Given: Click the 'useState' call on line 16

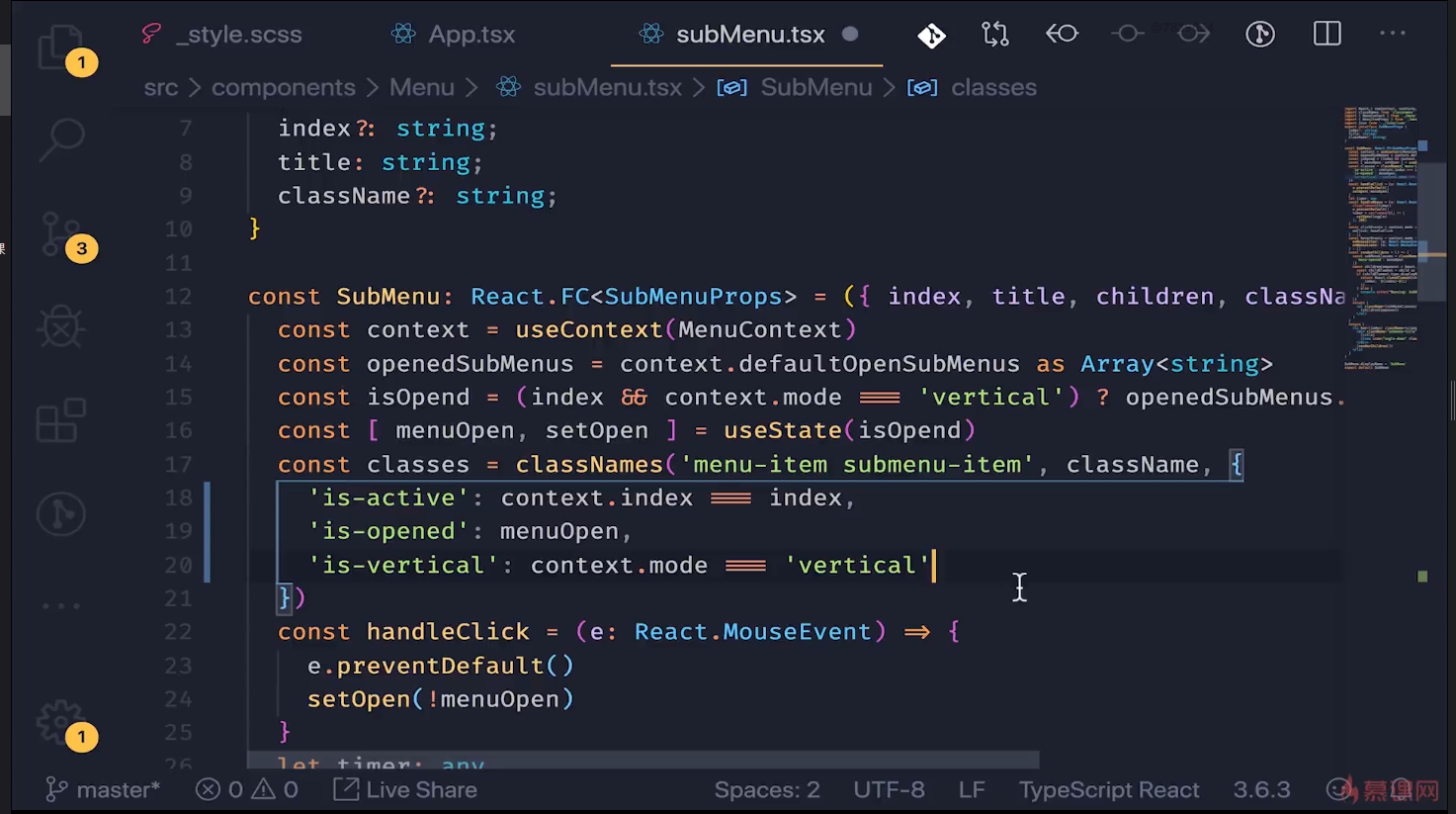Looking at the screenshot, I should (783, 431).
